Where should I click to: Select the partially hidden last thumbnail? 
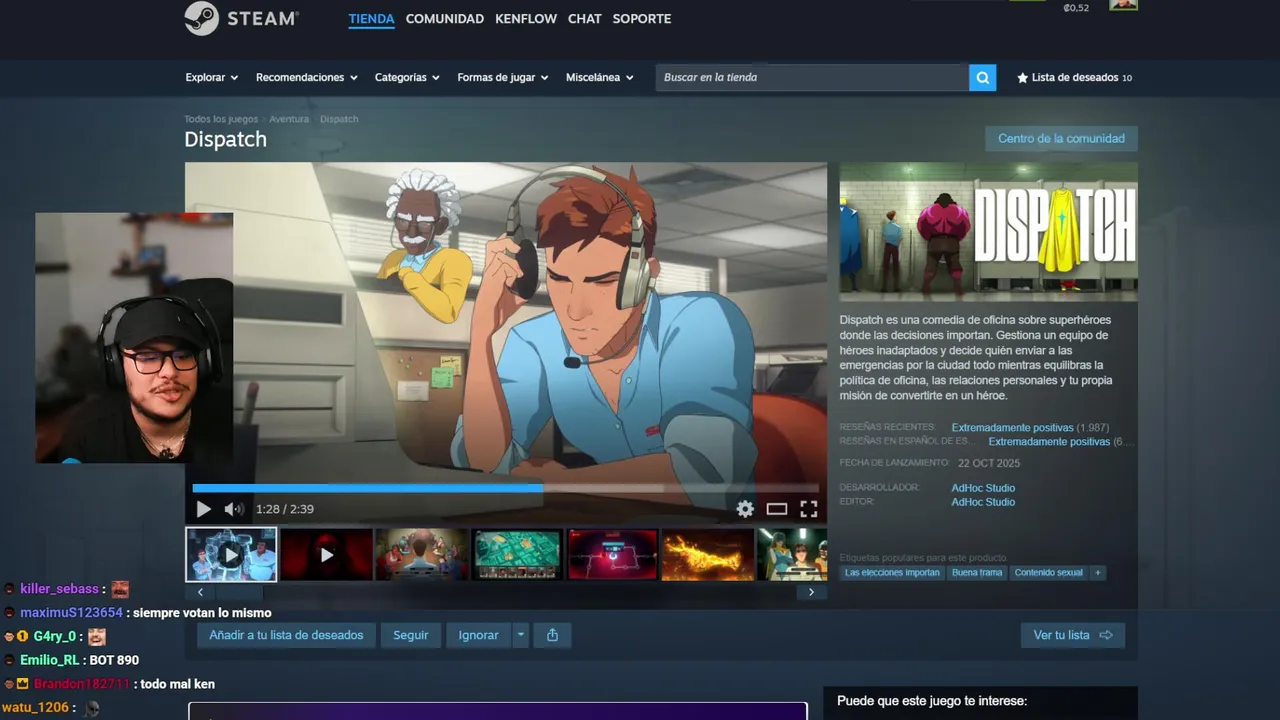[793, 554]
